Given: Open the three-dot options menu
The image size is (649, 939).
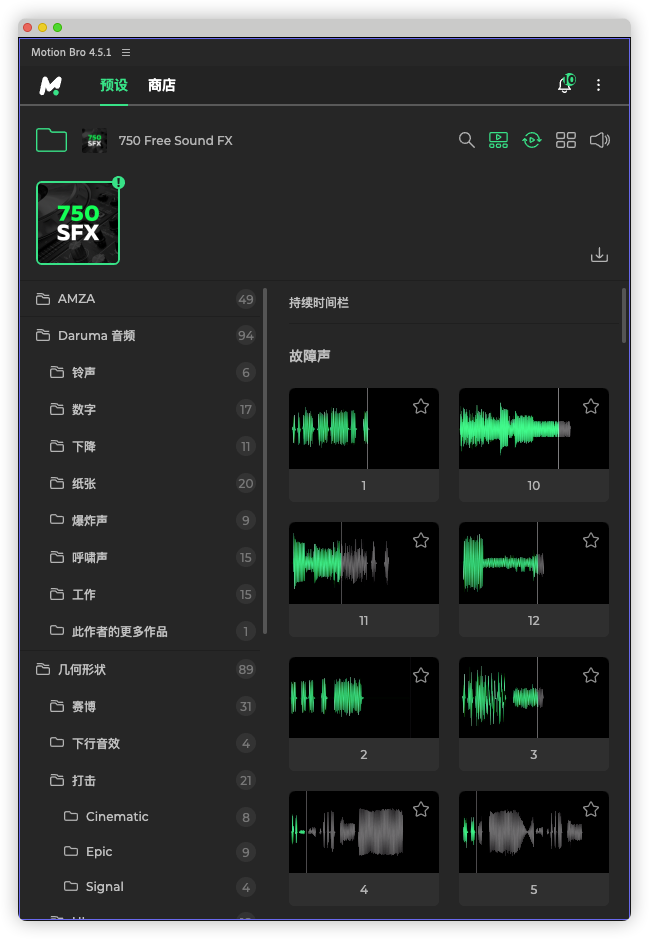Looking at the screenshot, I should [x=598, y=85].
